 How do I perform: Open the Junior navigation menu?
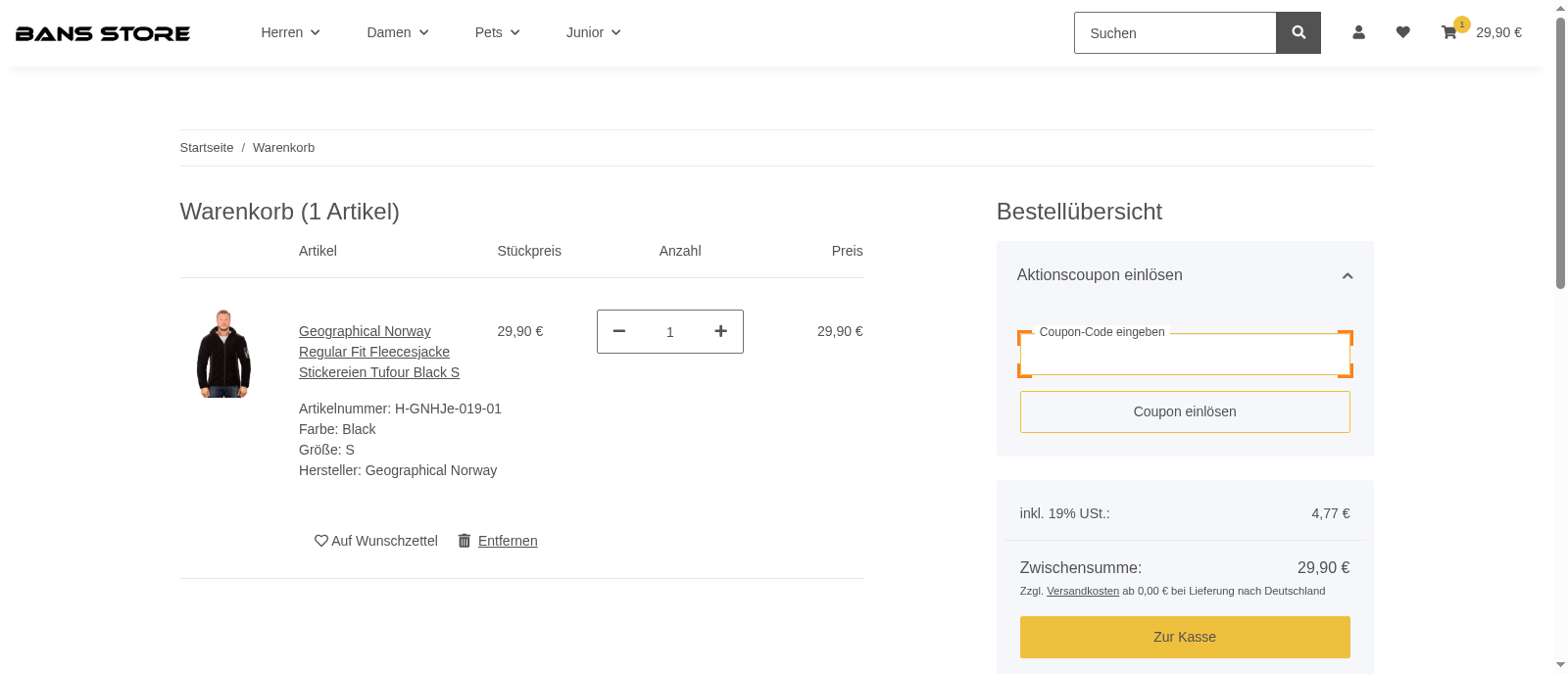pos(593,32)
